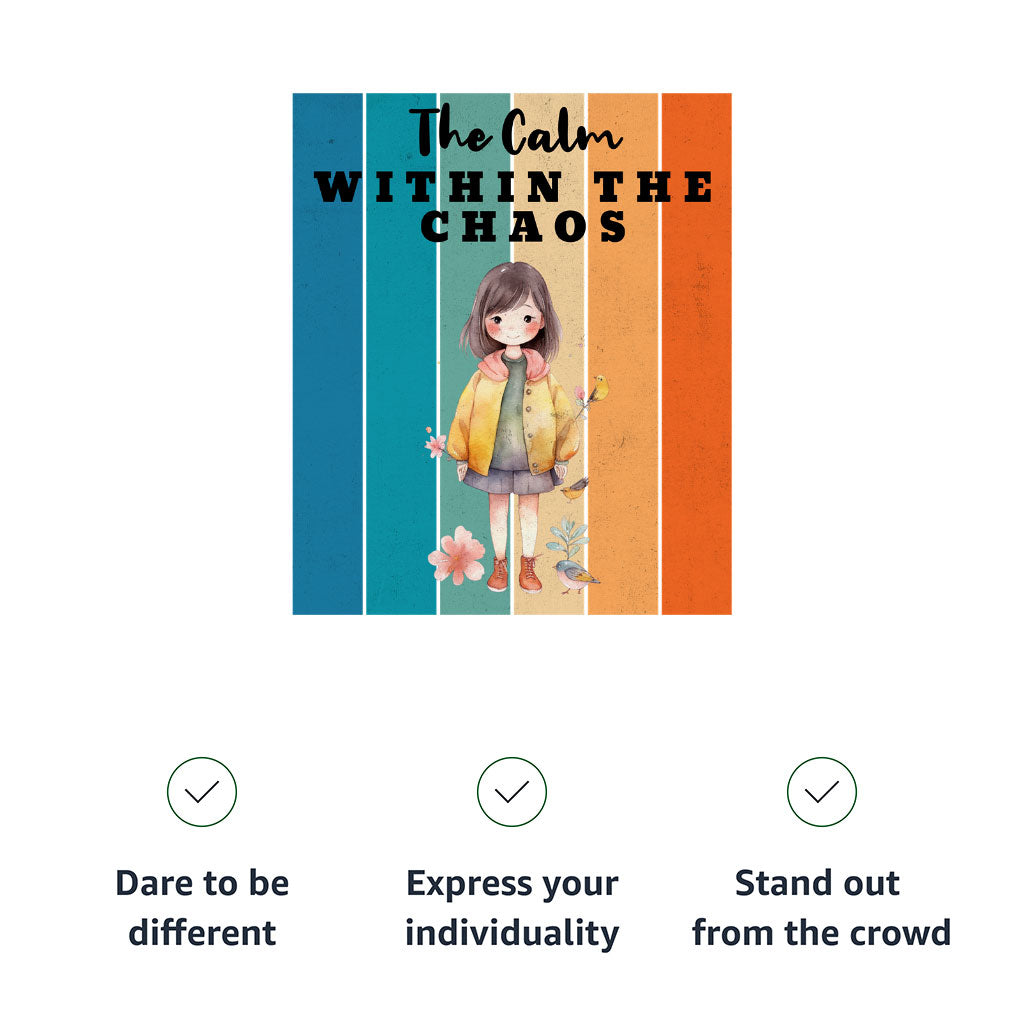
Task: Click the checkmark above "Express your individuality"
Action: tap(512, 792)
